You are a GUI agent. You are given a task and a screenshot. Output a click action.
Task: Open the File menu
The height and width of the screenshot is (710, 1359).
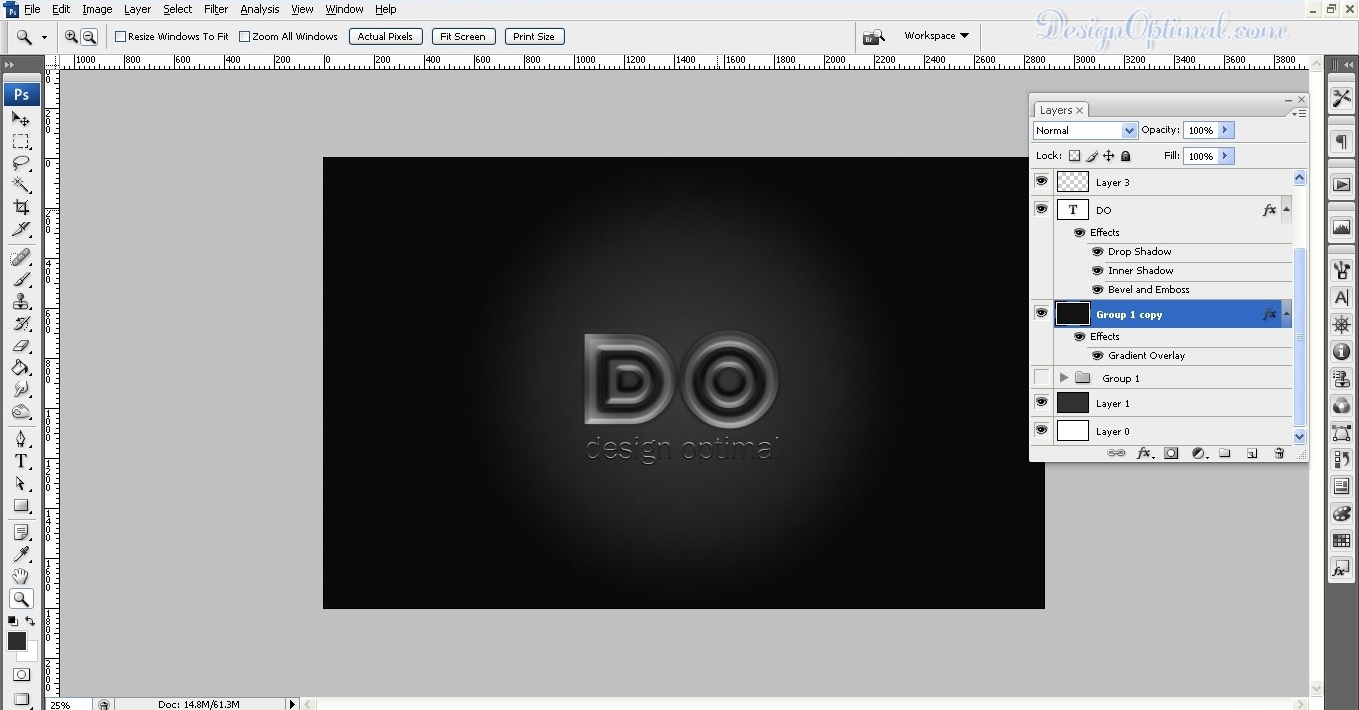(x=32, y=9)
